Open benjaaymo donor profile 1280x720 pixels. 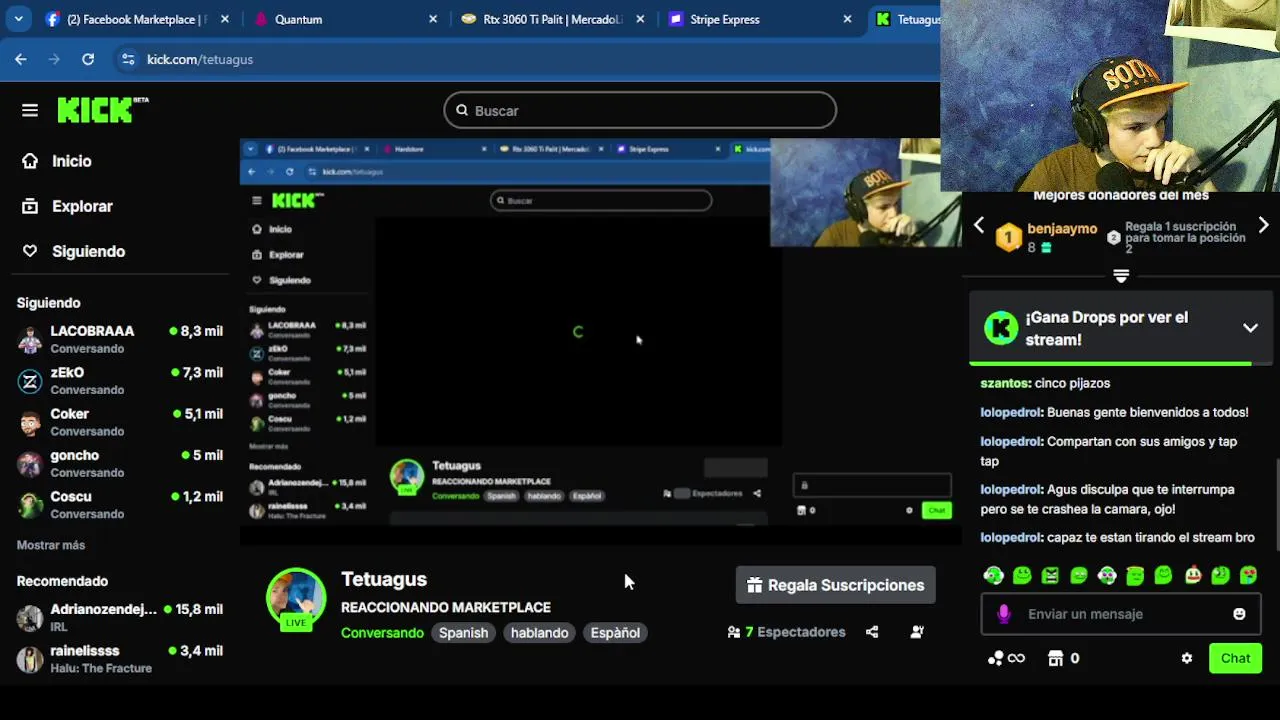(1062, 229)
